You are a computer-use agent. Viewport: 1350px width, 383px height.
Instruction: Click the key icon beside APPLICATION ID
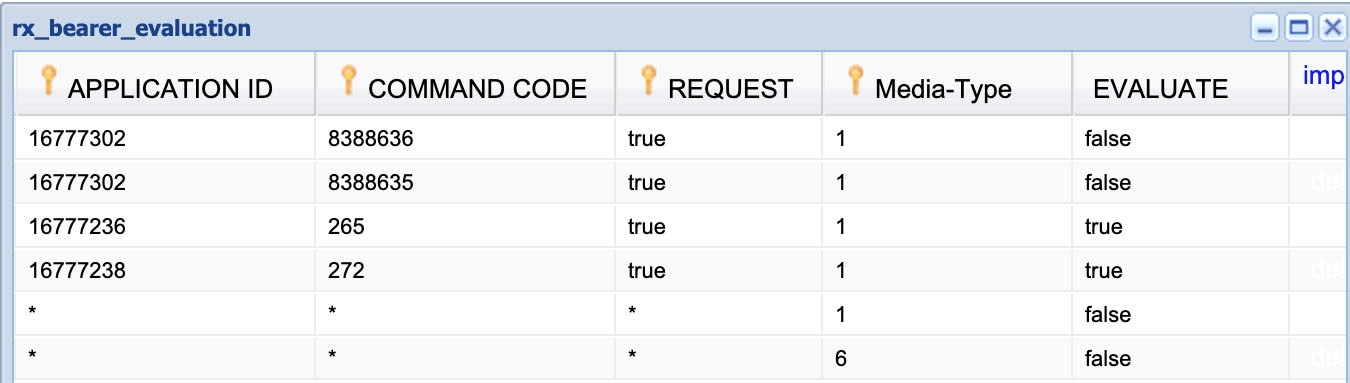[46, 81]
